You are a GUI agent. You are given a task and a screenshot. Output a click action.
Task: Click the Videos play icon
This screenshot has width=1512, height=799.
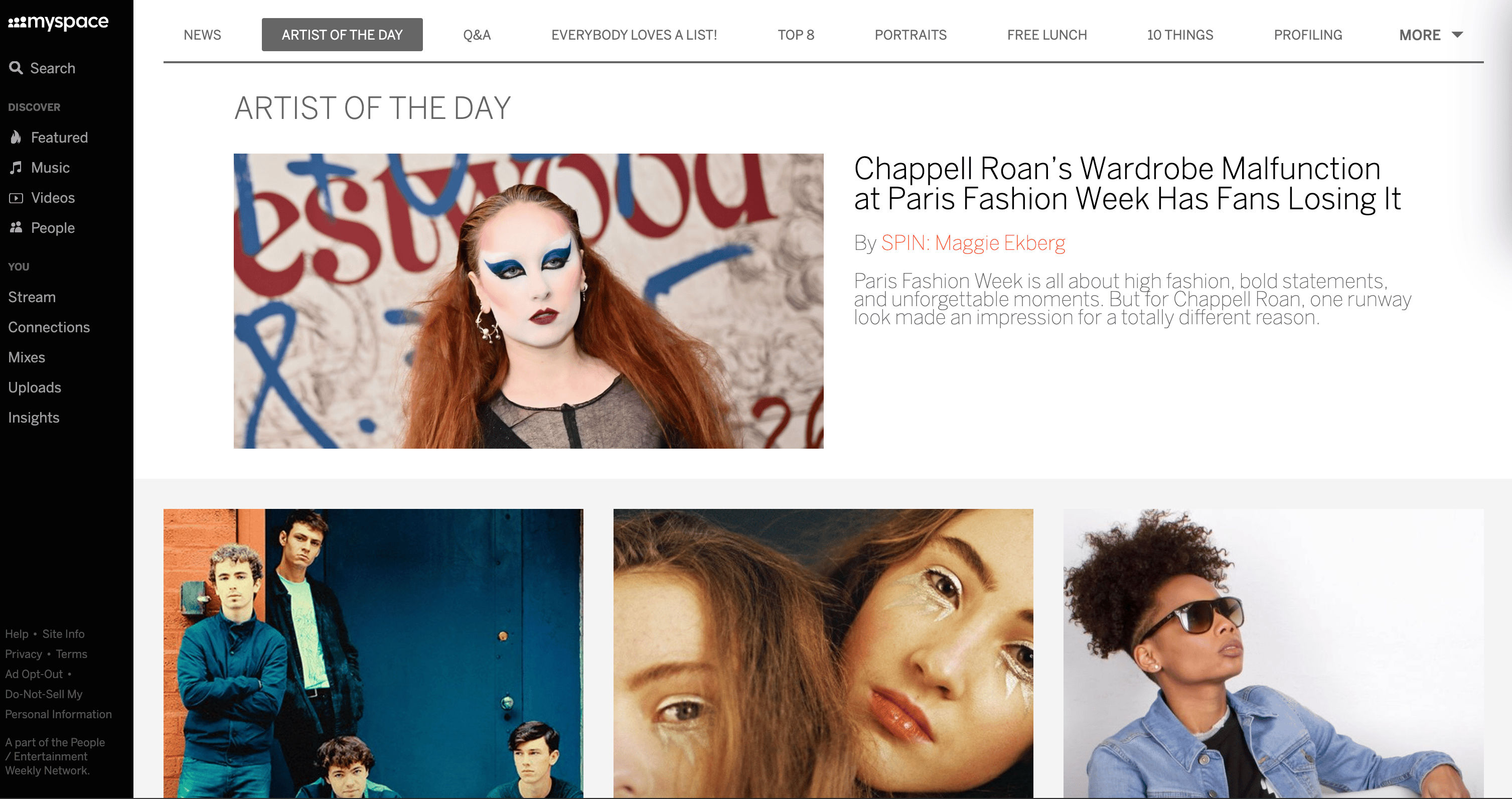point(16,198)
